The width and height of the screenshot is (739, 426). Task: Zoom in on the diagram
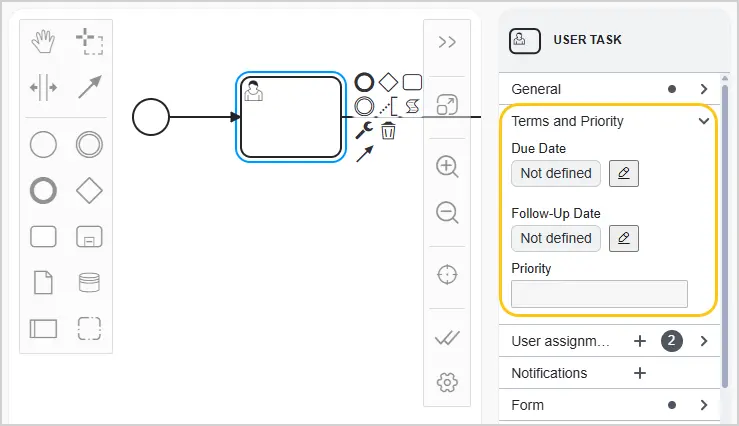click(447, 167)
